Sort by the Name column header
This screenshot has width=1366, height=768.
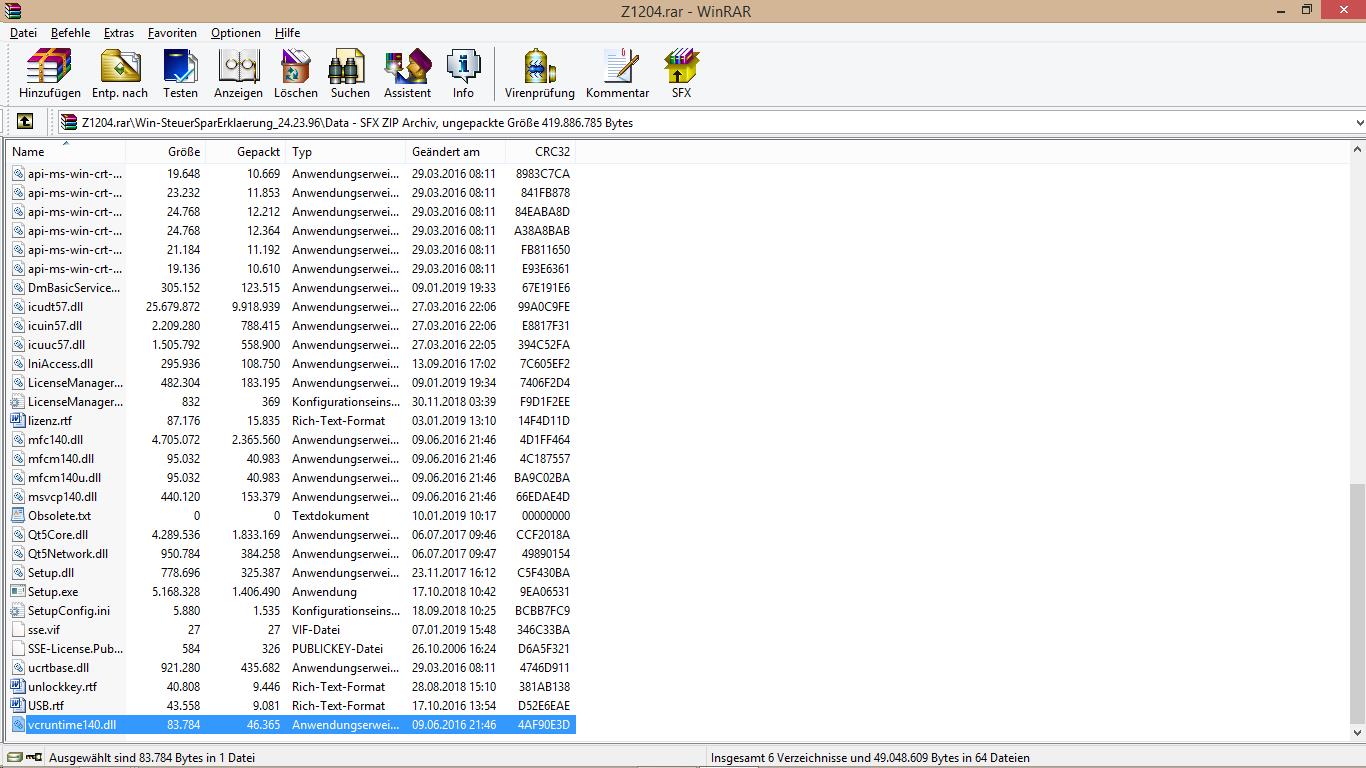point(66,152)
